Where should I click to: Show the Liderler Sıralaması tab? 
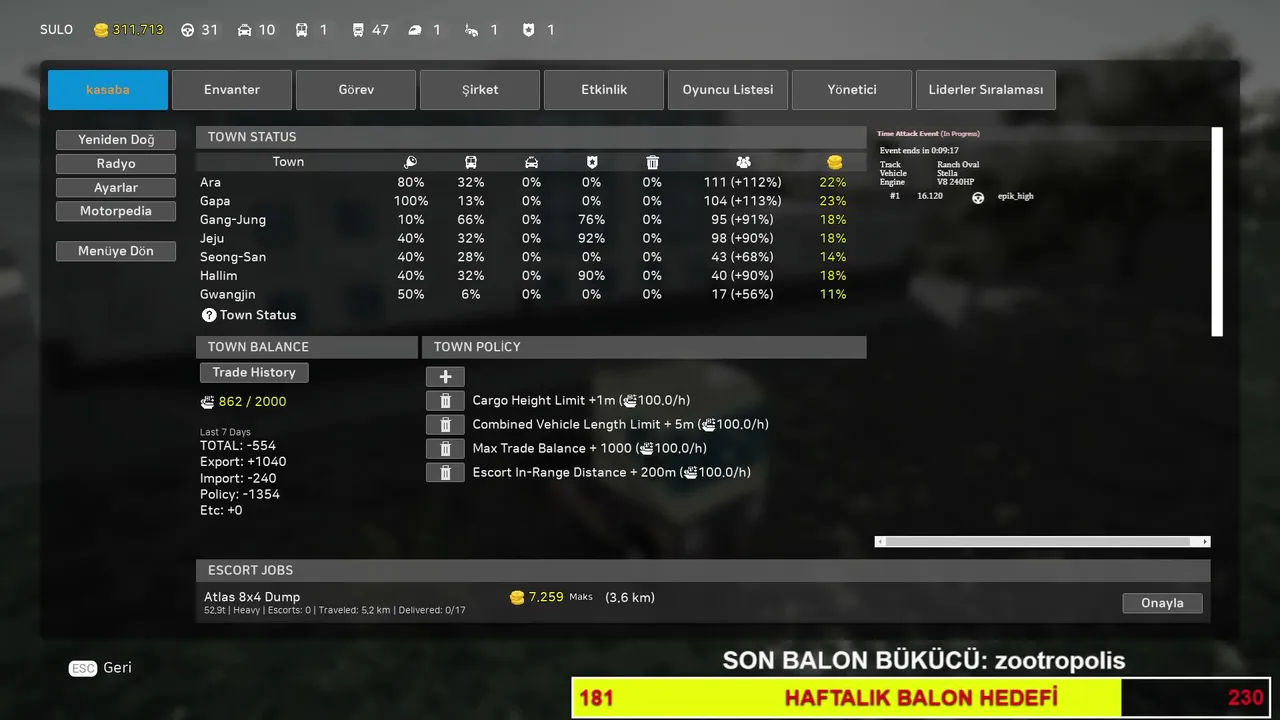click(986, 90)
